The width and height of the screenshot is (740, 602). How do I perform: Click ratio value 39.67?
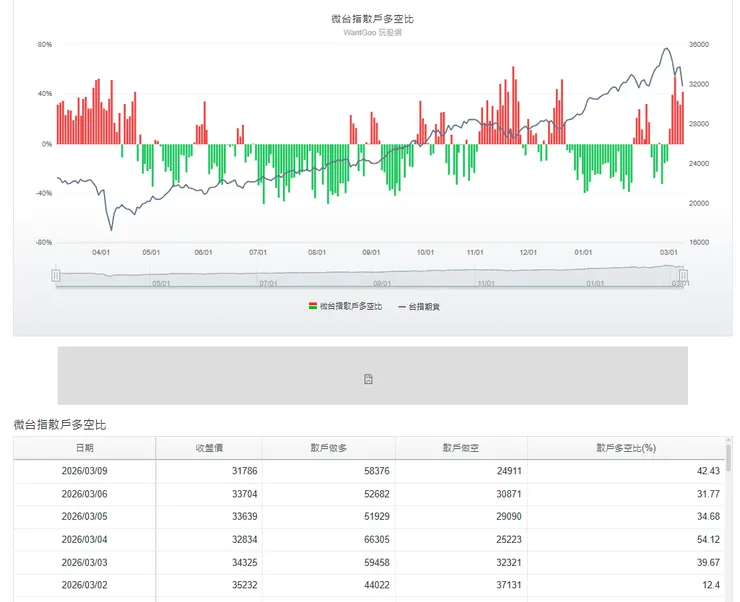coord(708,562)
